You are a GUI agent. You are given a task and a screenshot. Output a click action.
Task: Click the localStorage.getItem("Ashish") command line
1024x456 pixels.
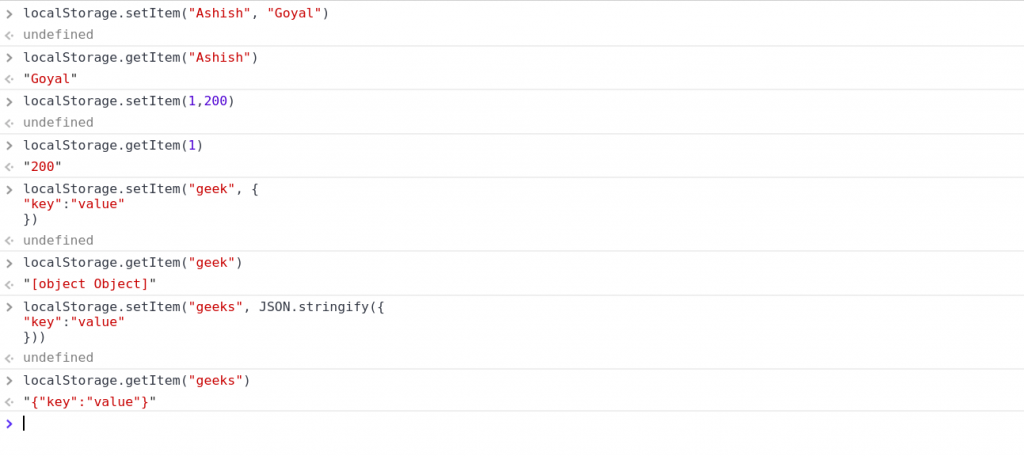(x=140, y=57)
